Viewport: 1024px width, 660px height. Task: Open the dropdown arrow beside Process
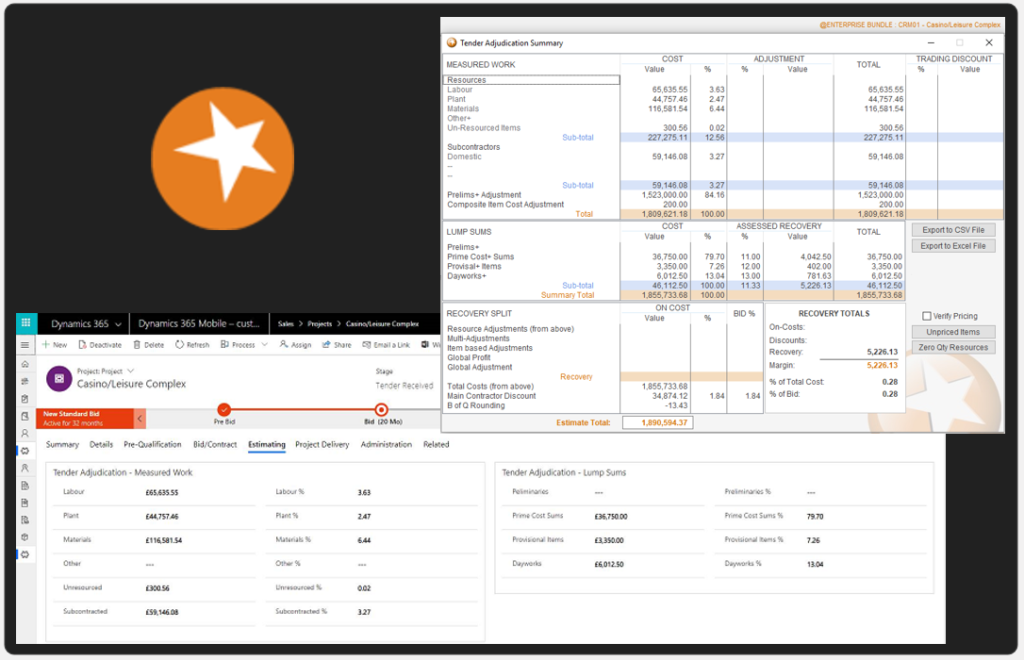pyautogui.click(x=264, y=345)
